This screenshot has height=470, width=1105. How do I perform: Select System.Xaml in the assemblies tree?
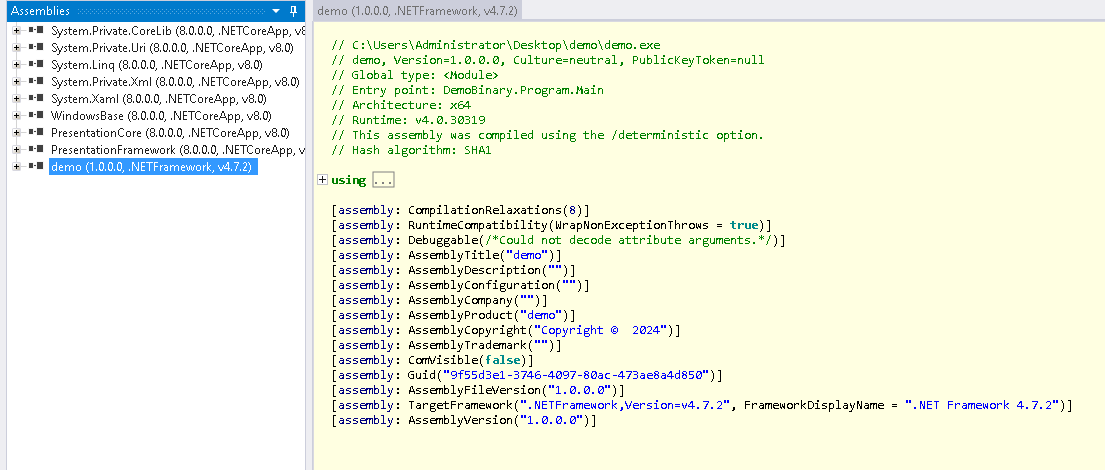coord(159,99)
